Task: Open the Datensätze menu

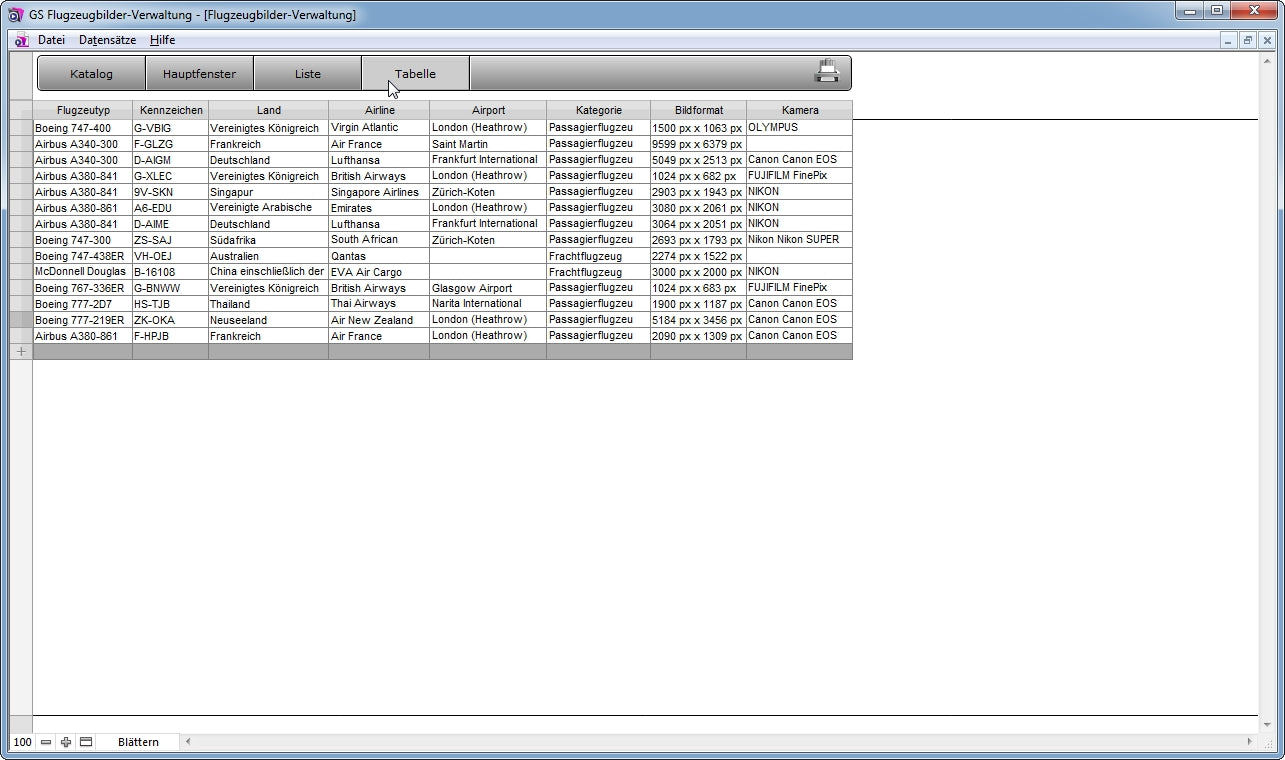Action: (108, 41)
